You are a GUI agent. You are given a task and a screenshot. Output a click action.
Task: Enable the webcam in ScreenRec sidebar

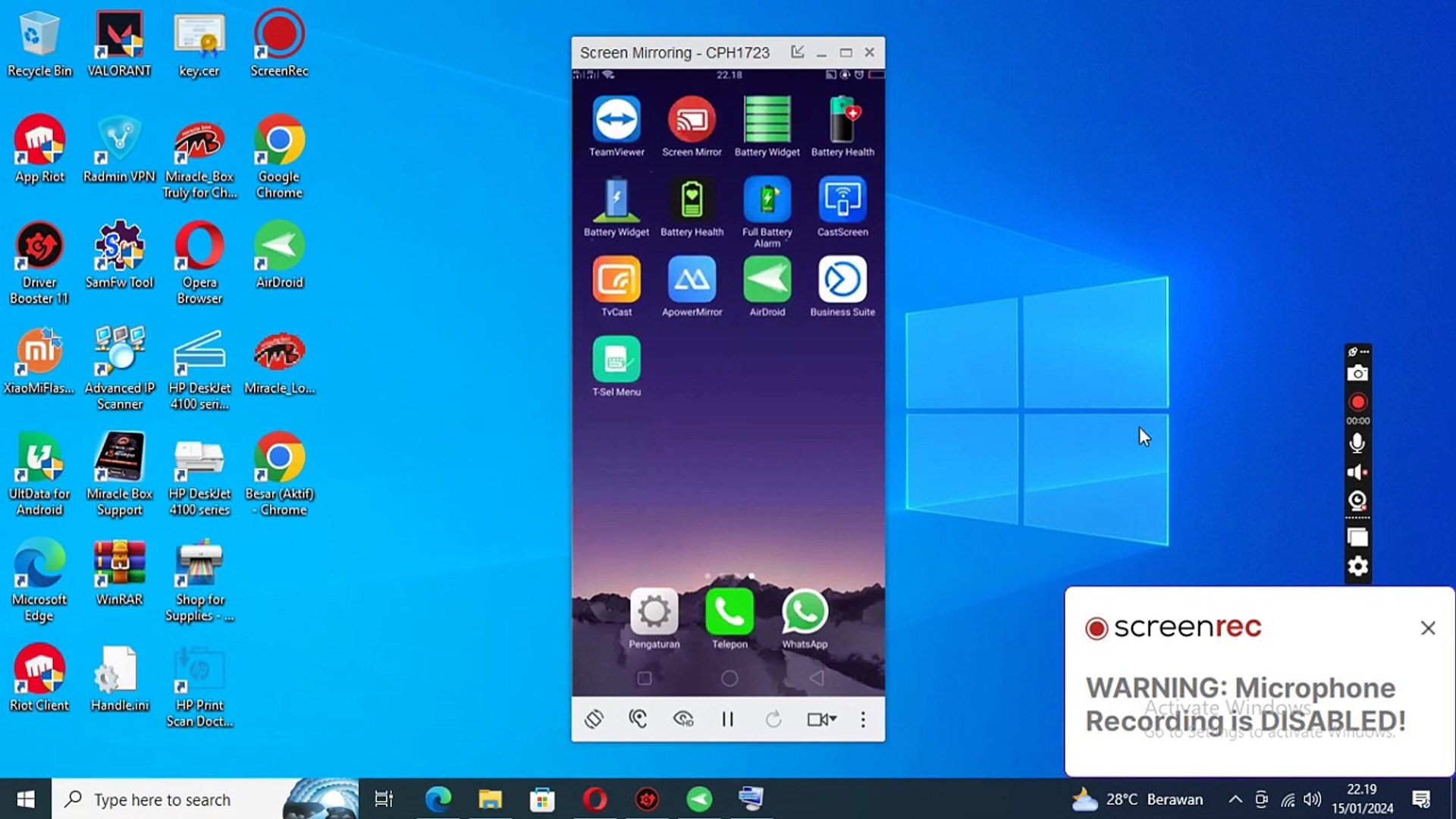(1357, 501)
